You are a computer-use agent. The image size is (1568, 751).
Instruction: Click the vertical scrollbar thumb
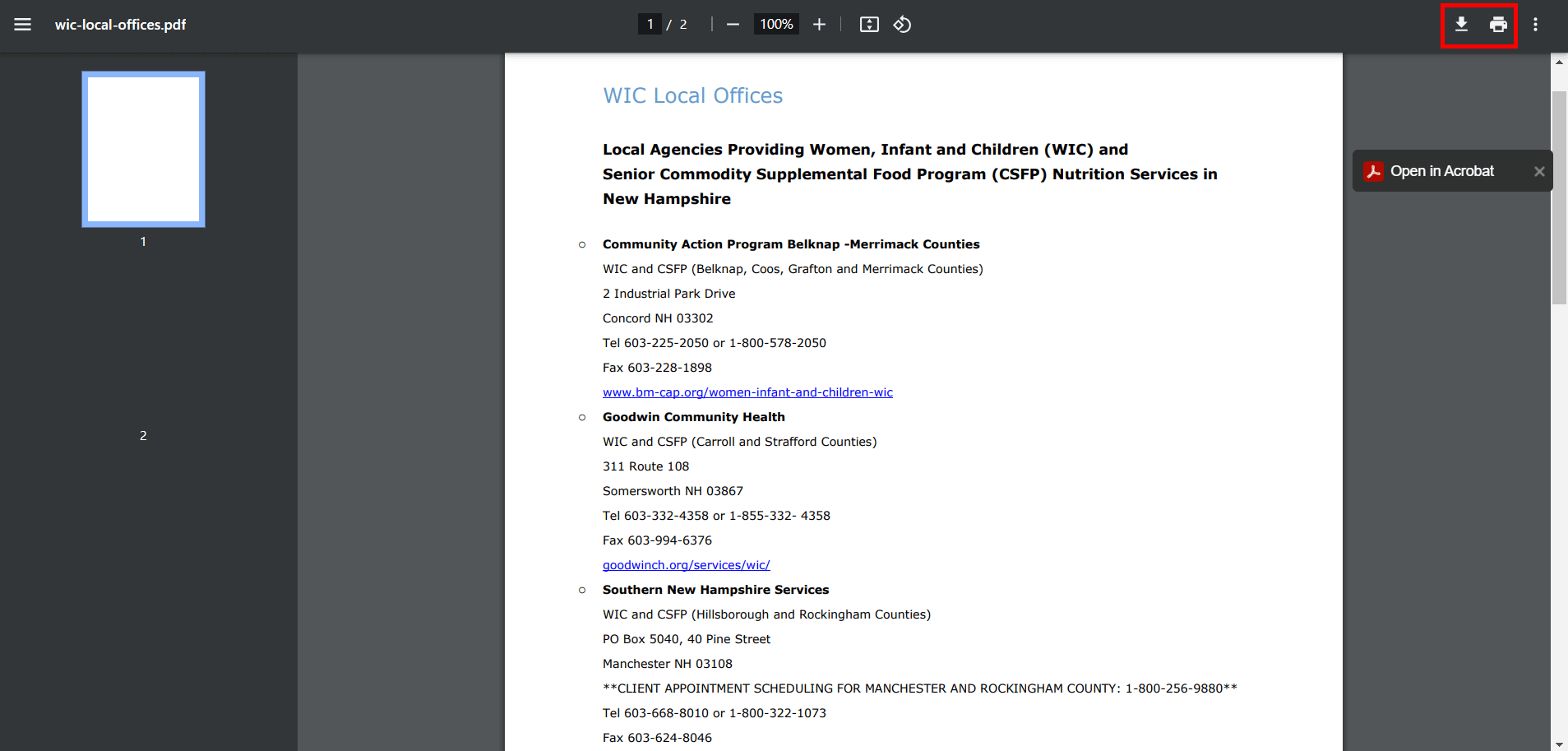[1559, 197]
